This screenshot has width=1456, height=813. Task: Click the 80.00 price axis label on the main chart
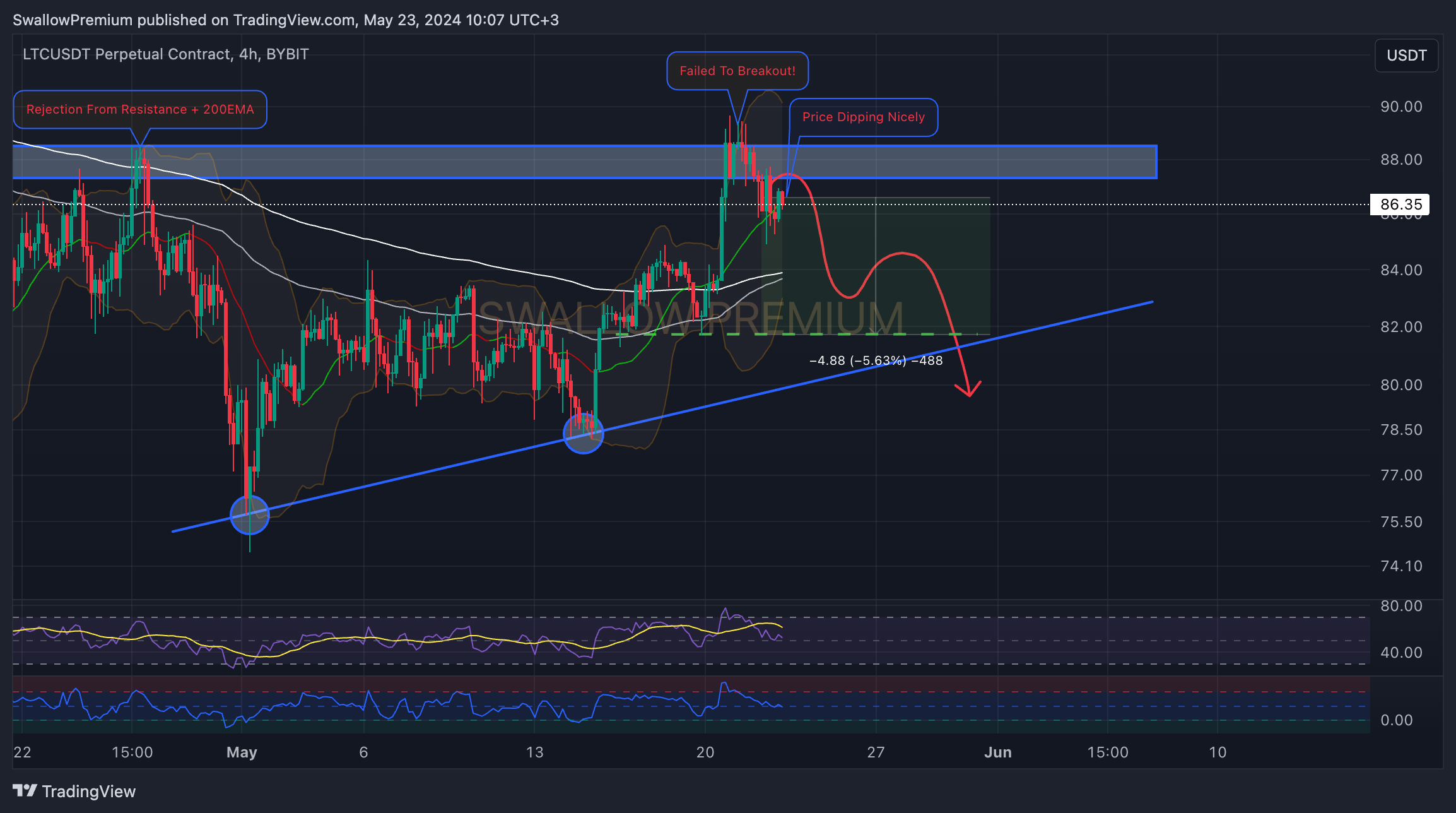(x=1401, y=384)
